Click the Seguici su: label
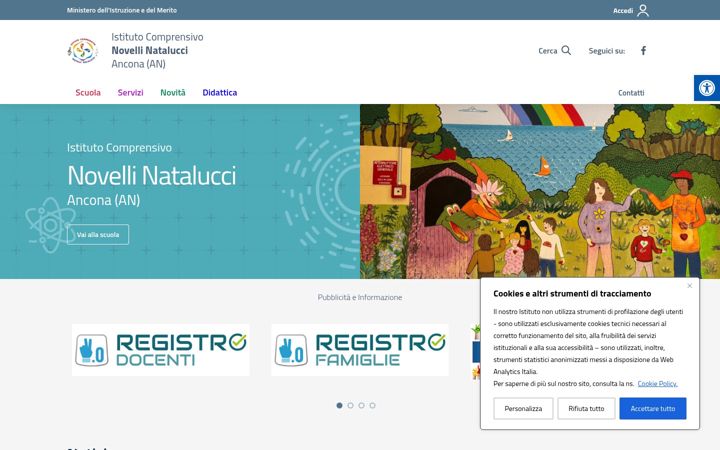The height and width of the screenshot is (450, 720). coord(607,51)
